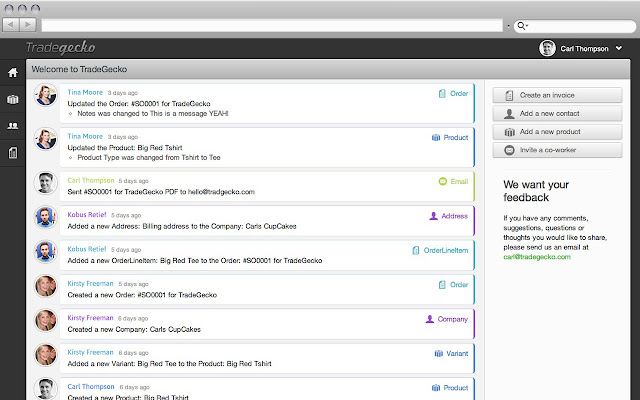
Task: Click Carl Thompson's header avatar
Action: [x=547, y=48]
